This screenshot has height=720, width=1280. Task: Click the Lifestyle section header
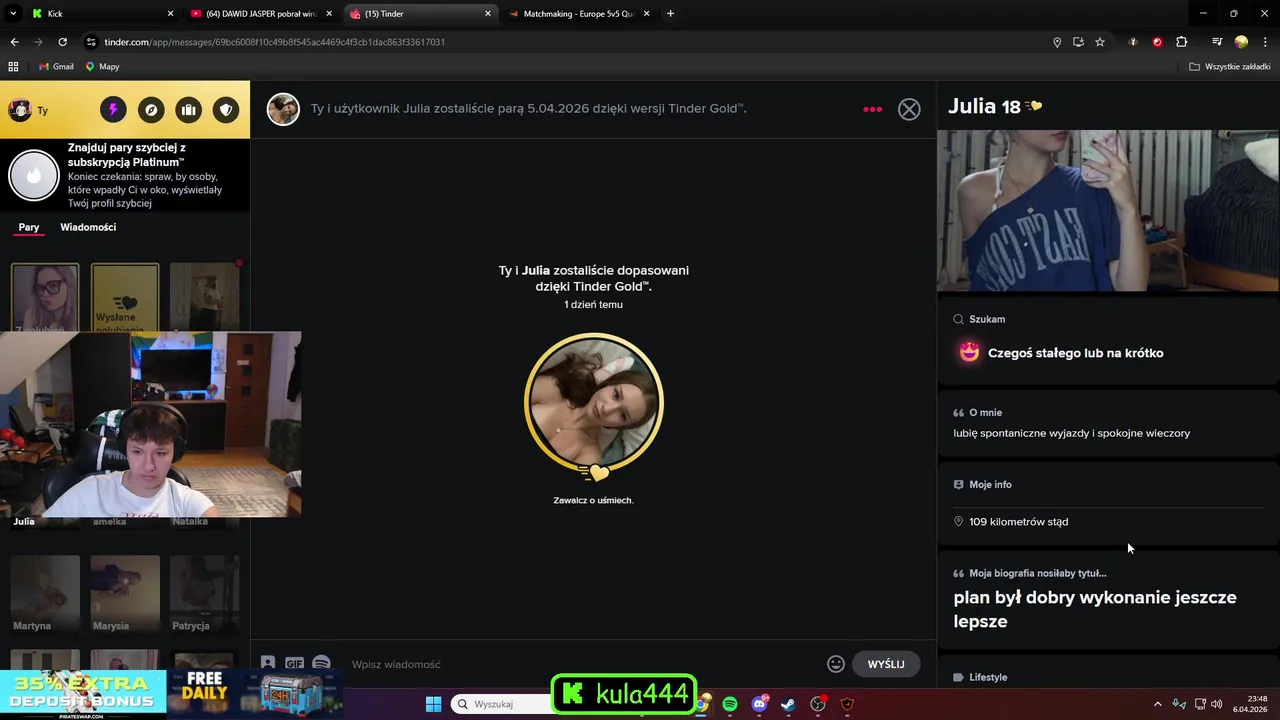pos(988,677)
